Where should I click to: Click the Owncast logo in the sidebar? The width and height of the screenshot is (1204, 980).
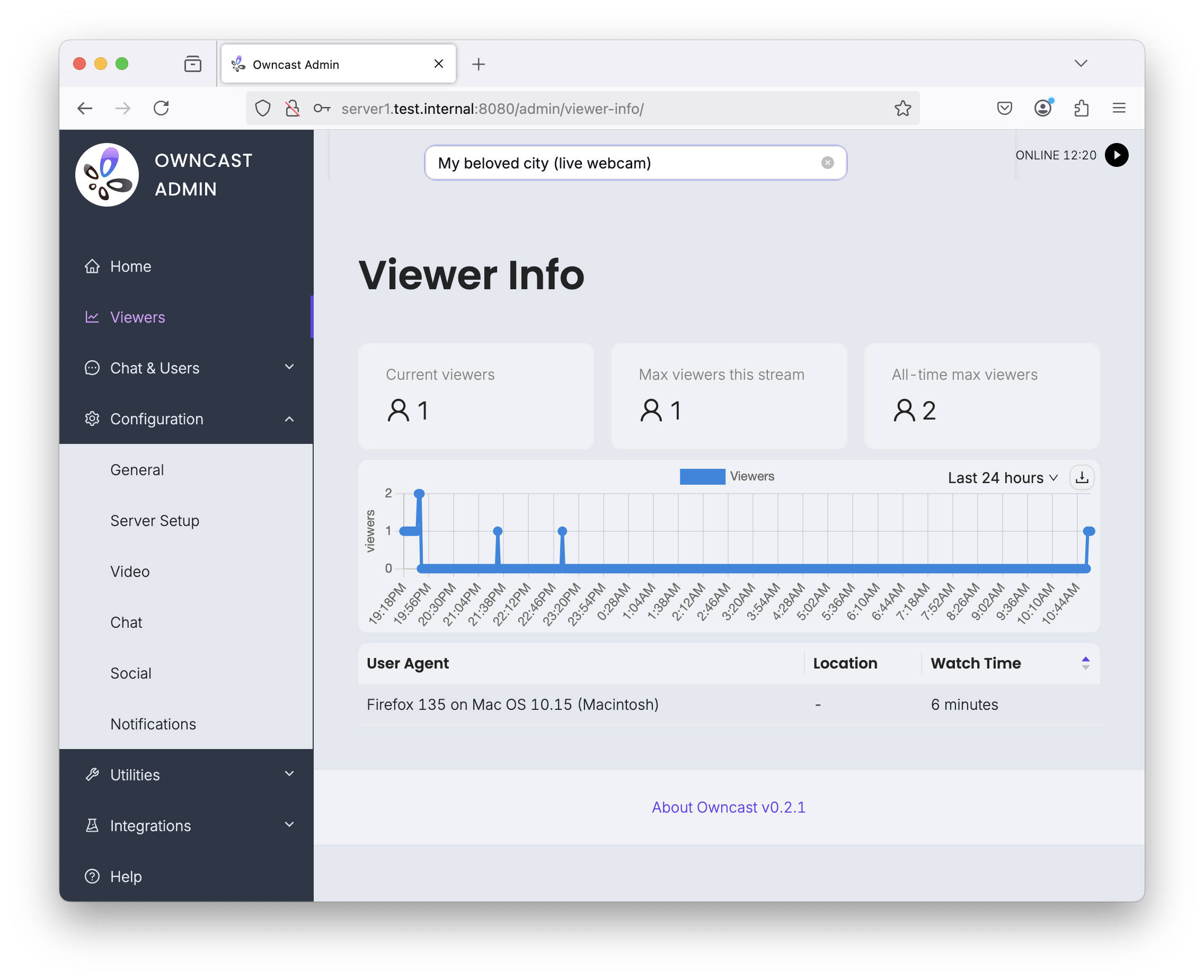(107, 175)
